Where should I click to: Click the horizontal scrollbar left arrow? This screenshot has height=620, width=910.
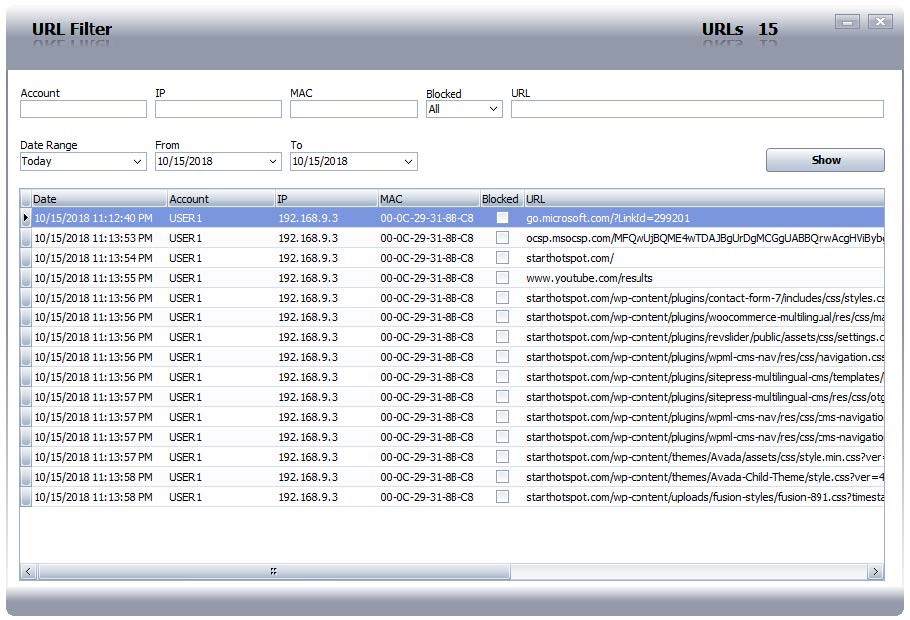point(28,572)
